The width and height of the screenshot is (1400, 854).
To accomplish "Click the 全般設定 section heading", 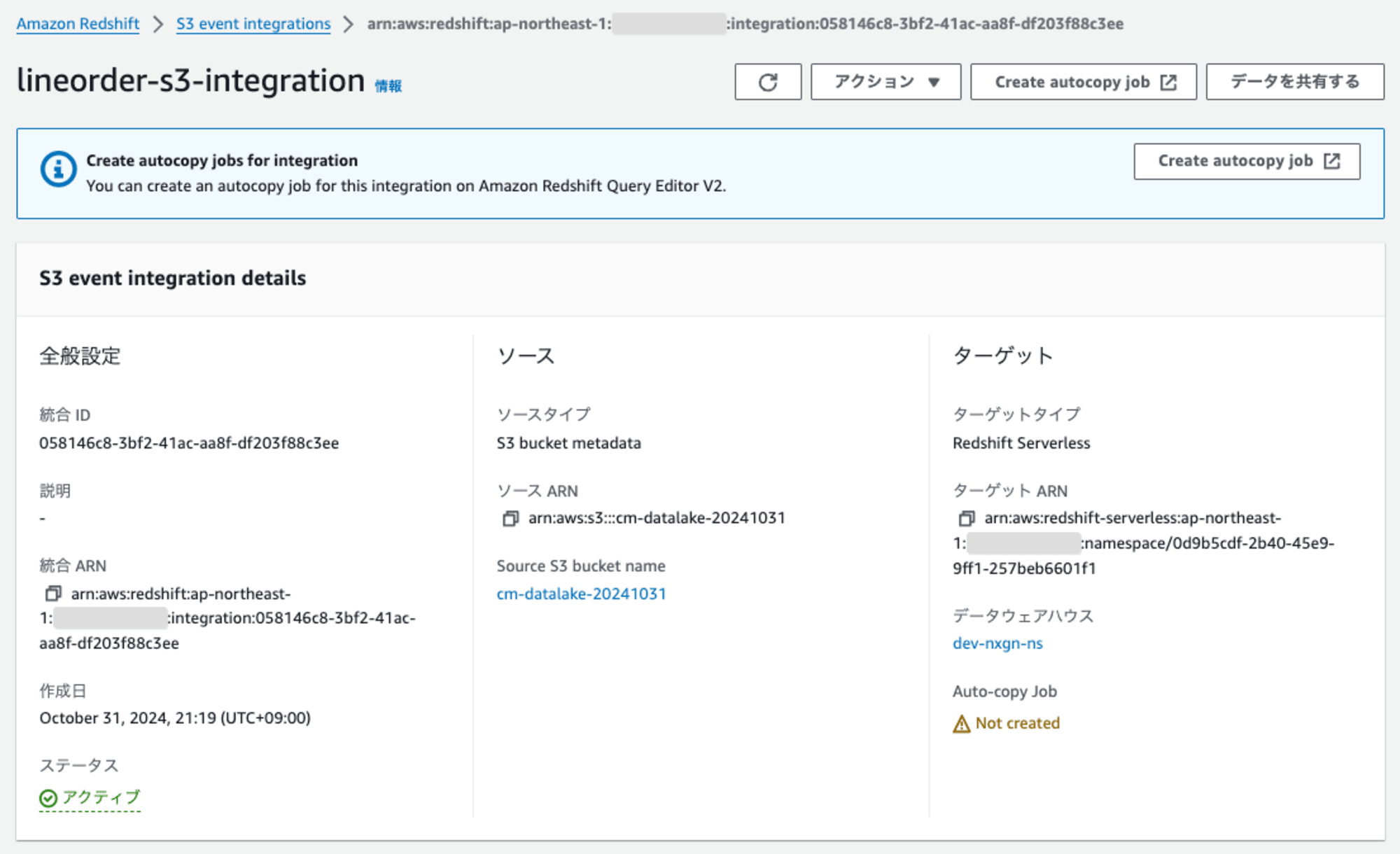I will click(80, 356).
